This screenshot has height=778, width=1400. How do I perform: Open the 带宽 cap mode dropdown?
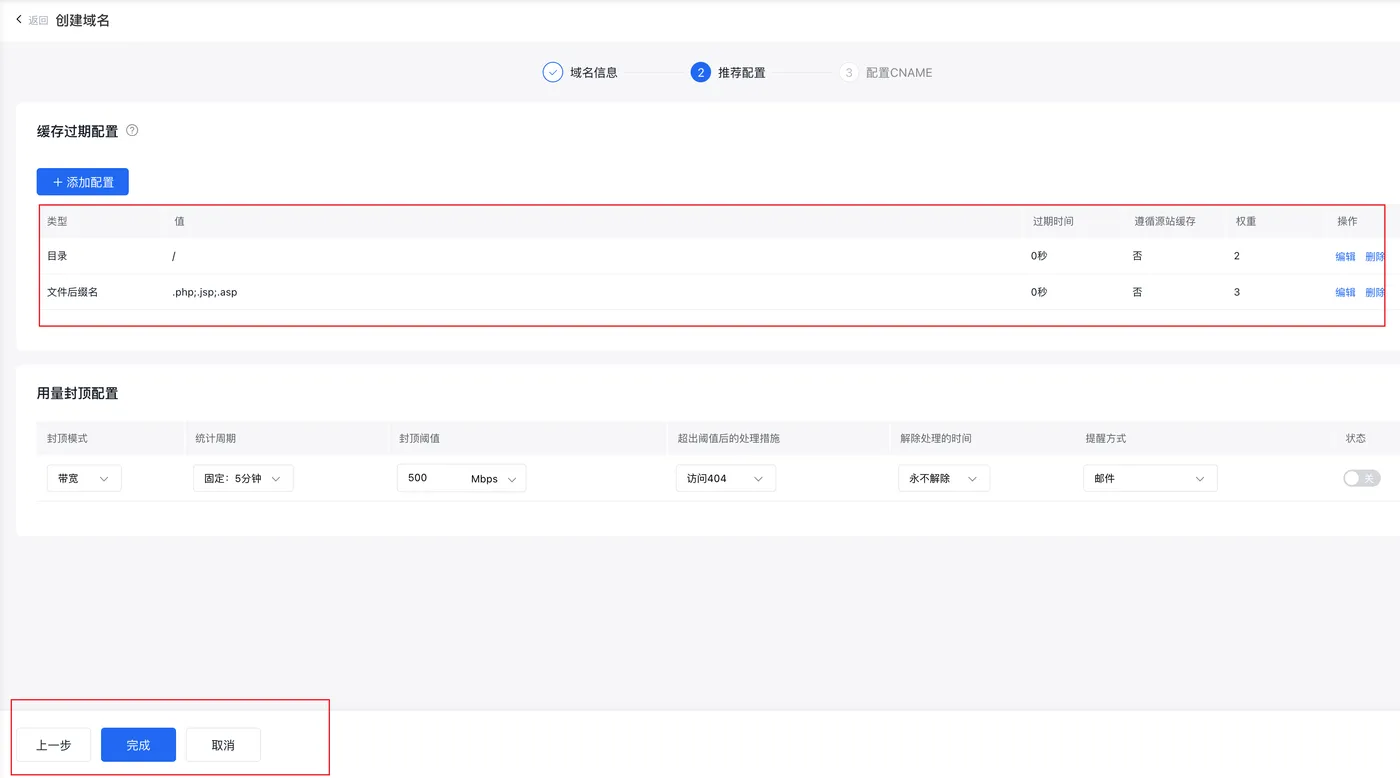point(84,478)
